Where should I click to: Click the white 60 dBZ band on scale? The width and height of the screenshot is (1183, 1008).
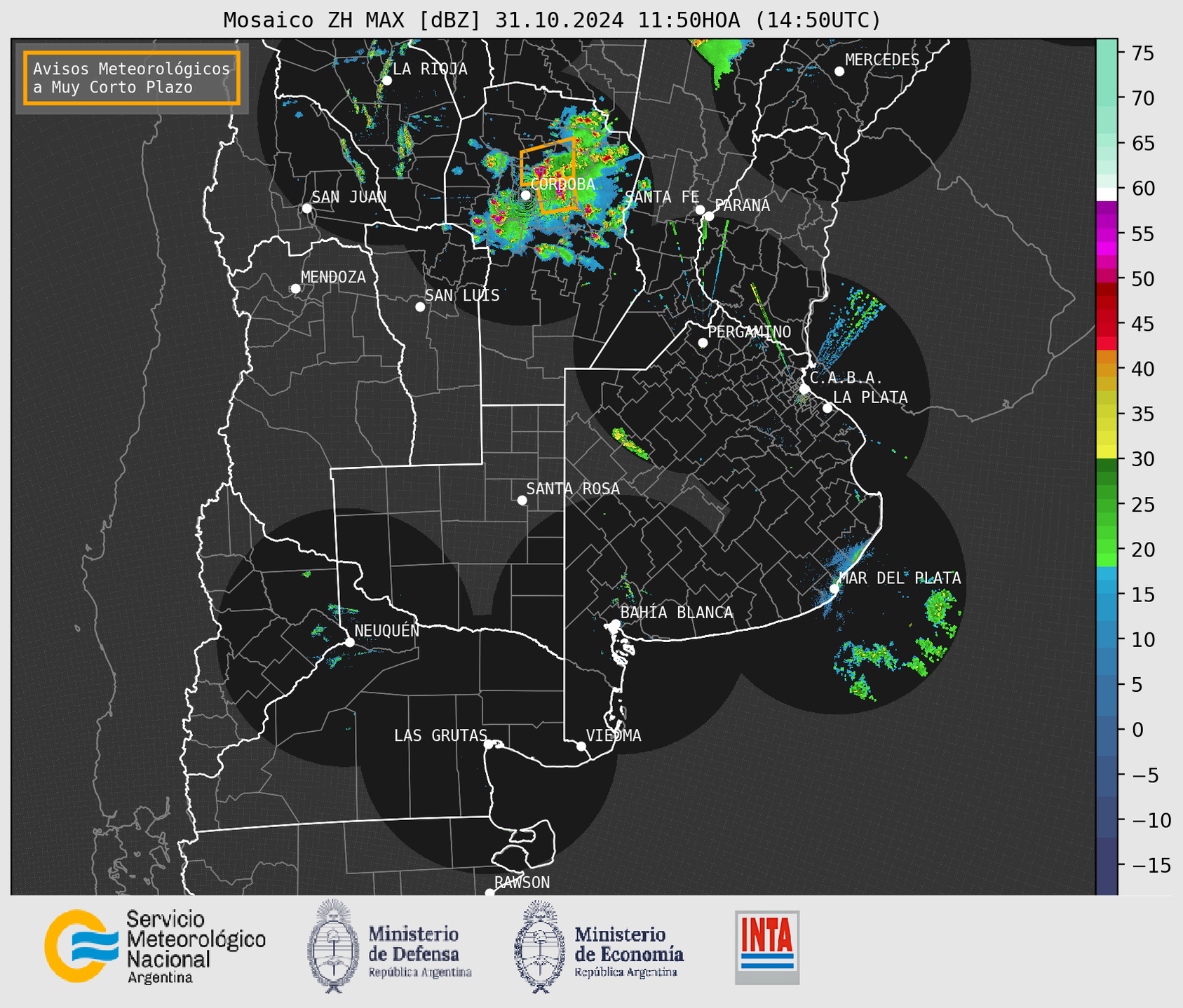pyautogui.click(x=1107, y=194)
